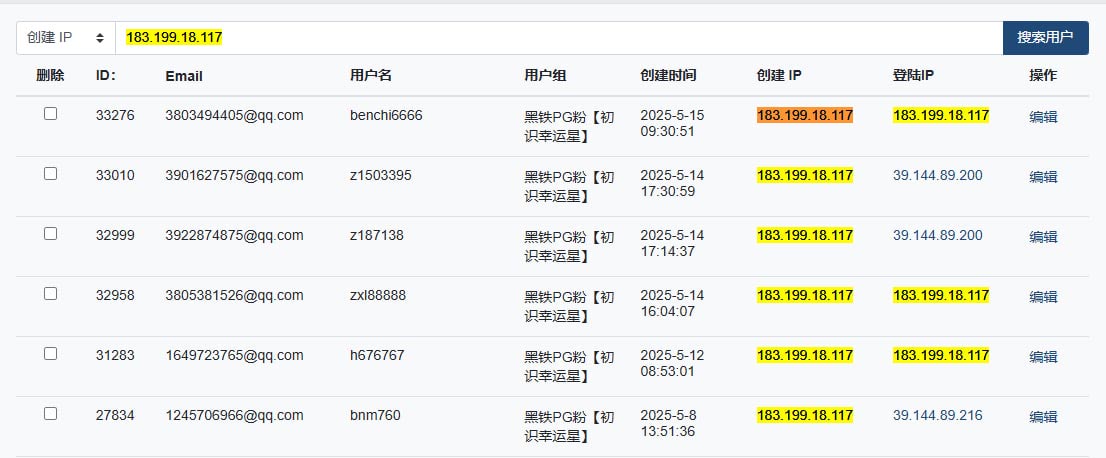1106x458 pixels.
Task: Click login IP 39.144.89.200 for ID 32999
Action: 937,235
